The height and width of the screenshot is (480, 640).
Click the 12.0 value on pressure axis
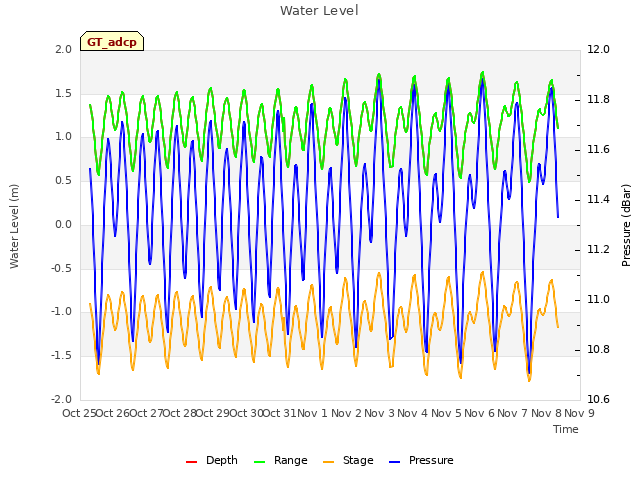coord(598,49)
